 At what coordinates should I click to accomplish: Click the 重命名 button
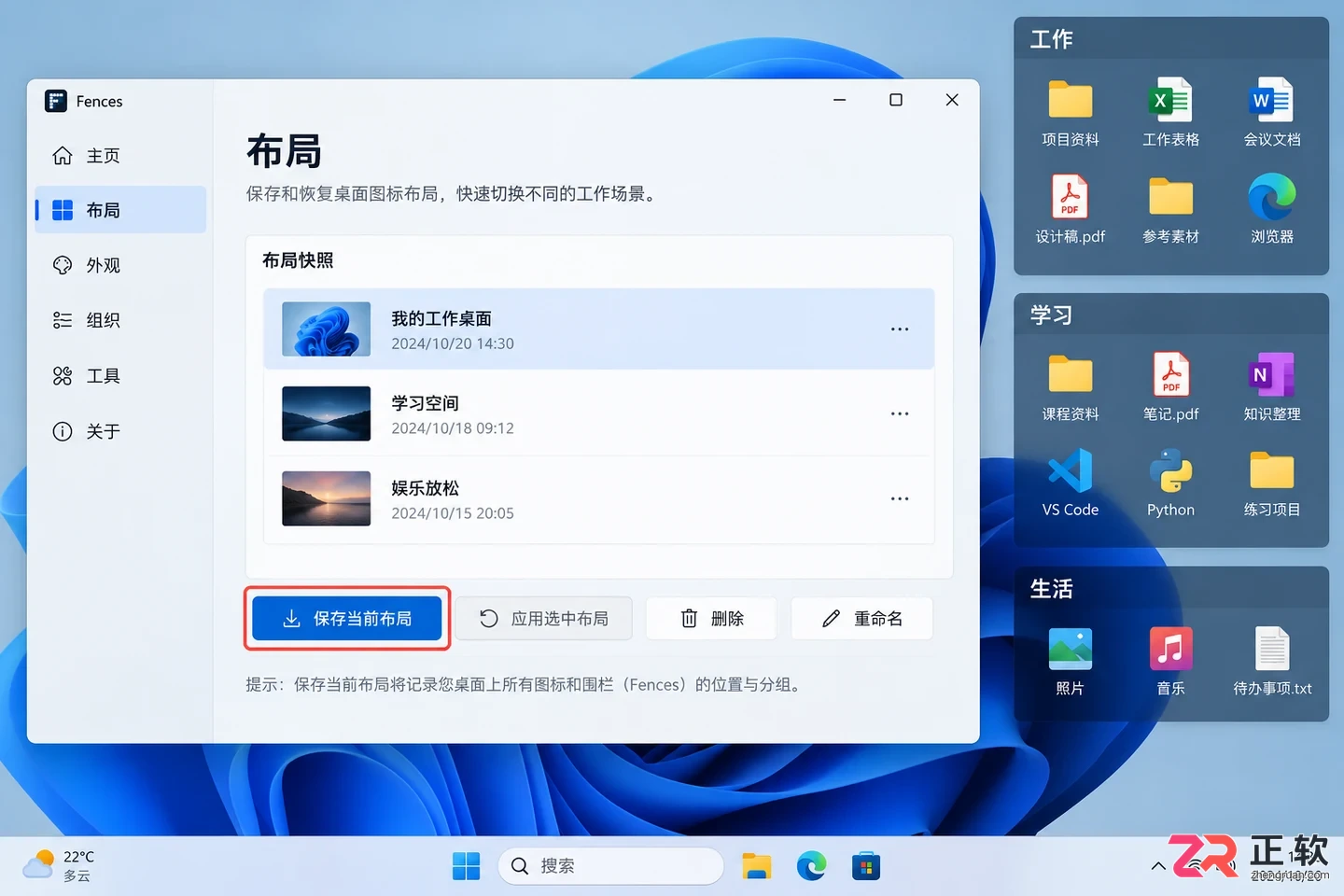click(862, 619)
